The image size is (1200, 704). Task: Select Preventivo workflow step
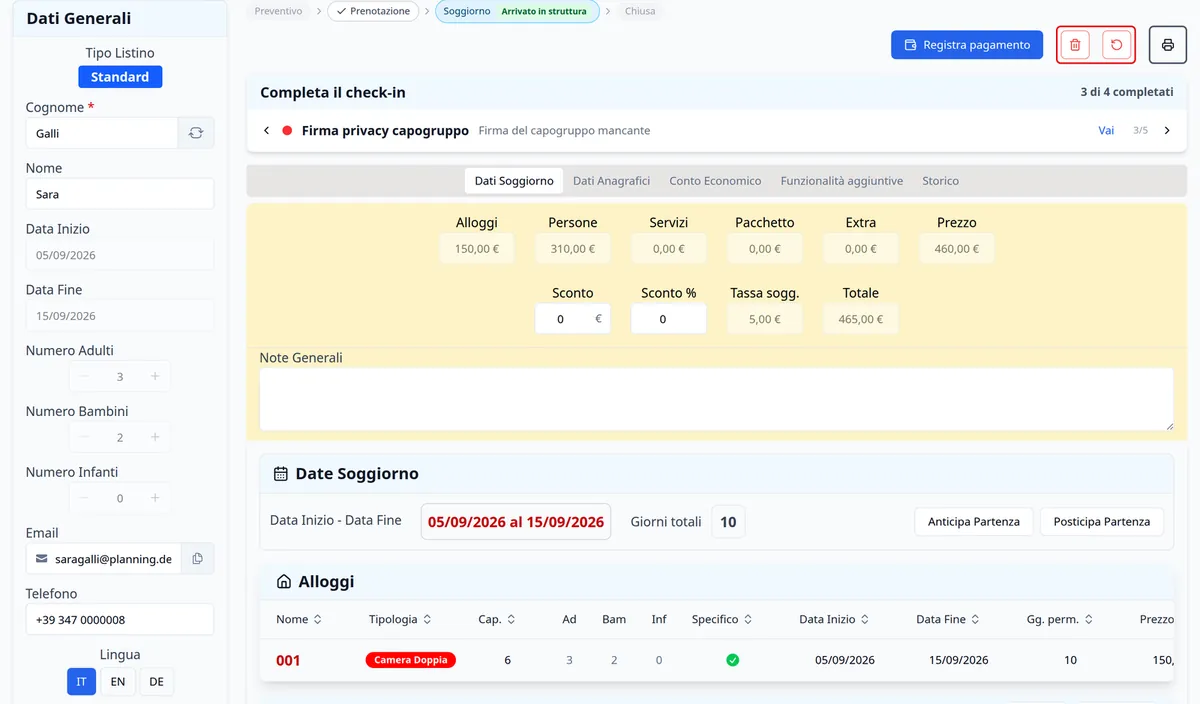[x=279, y=11]
